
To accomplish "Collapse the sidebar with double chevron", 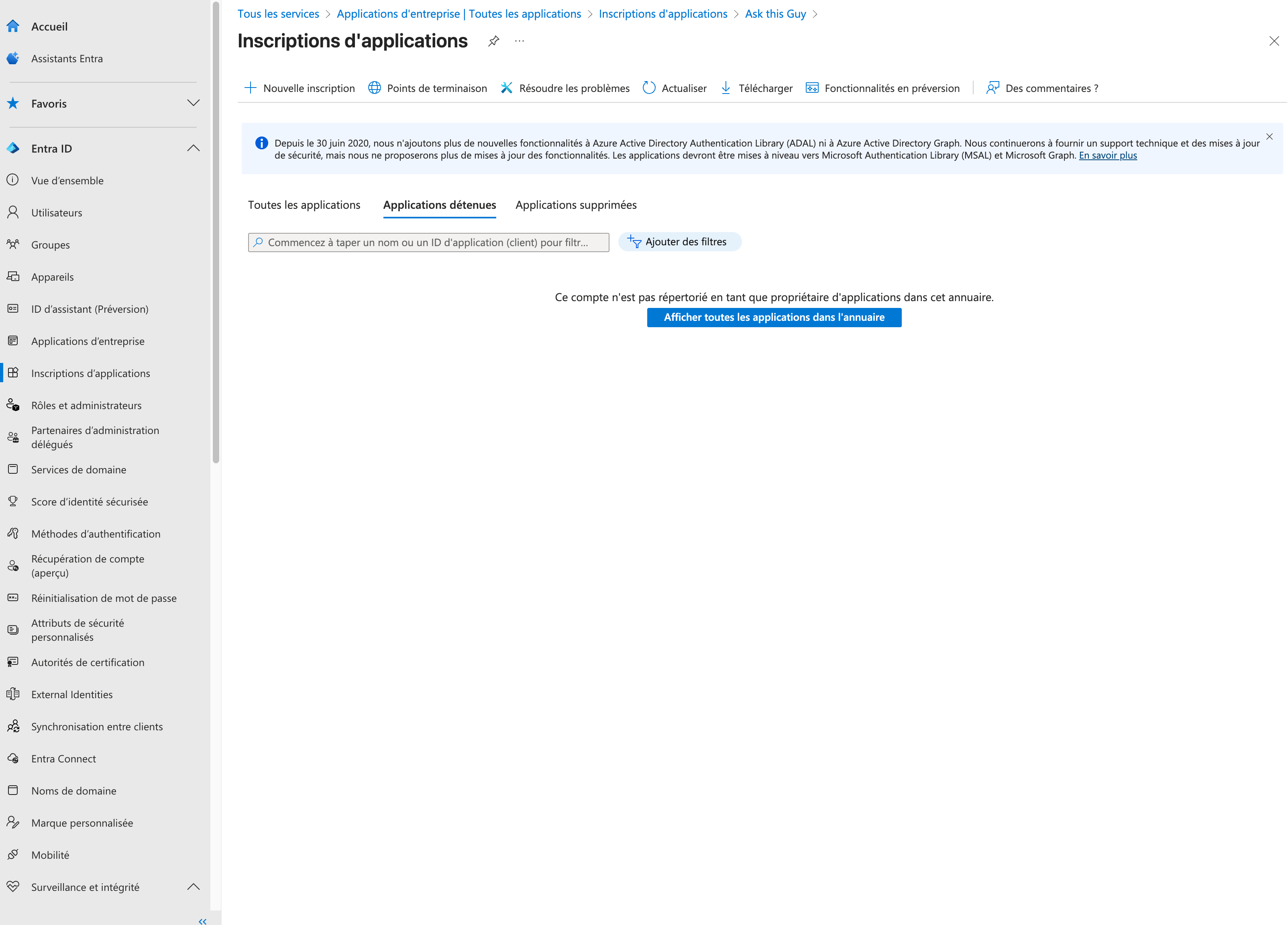I will click(x=203, y=921).
